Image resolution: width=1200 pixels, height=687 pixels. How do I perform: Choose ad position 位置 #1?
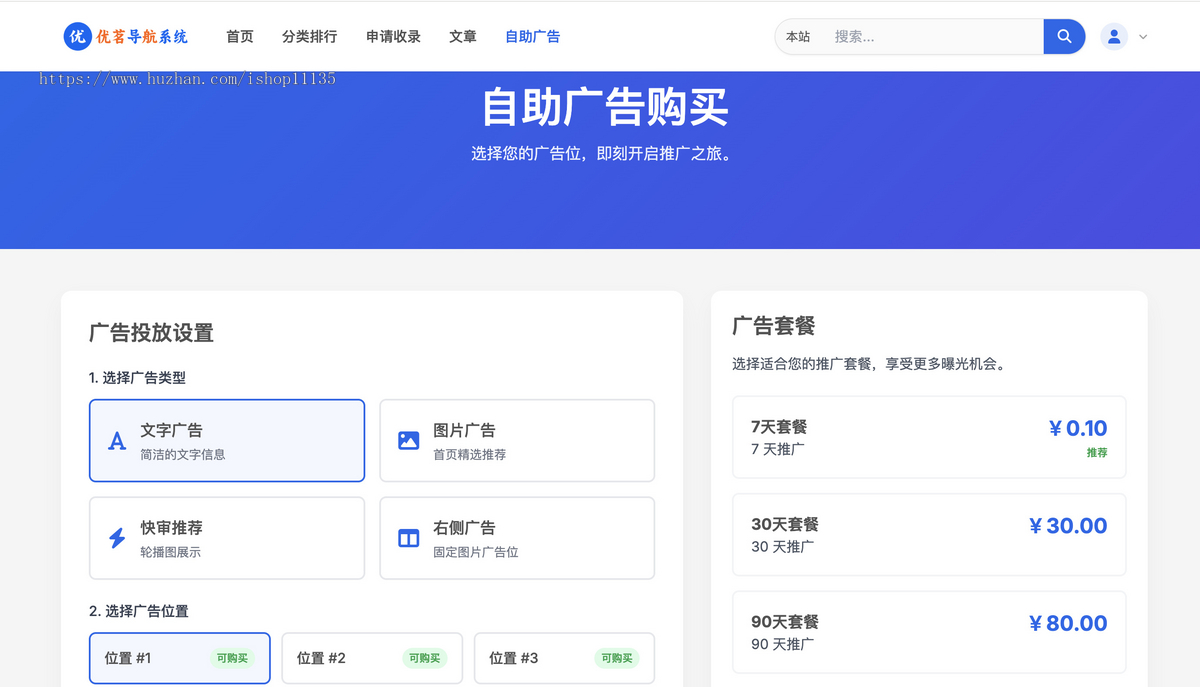coord(180,658)
